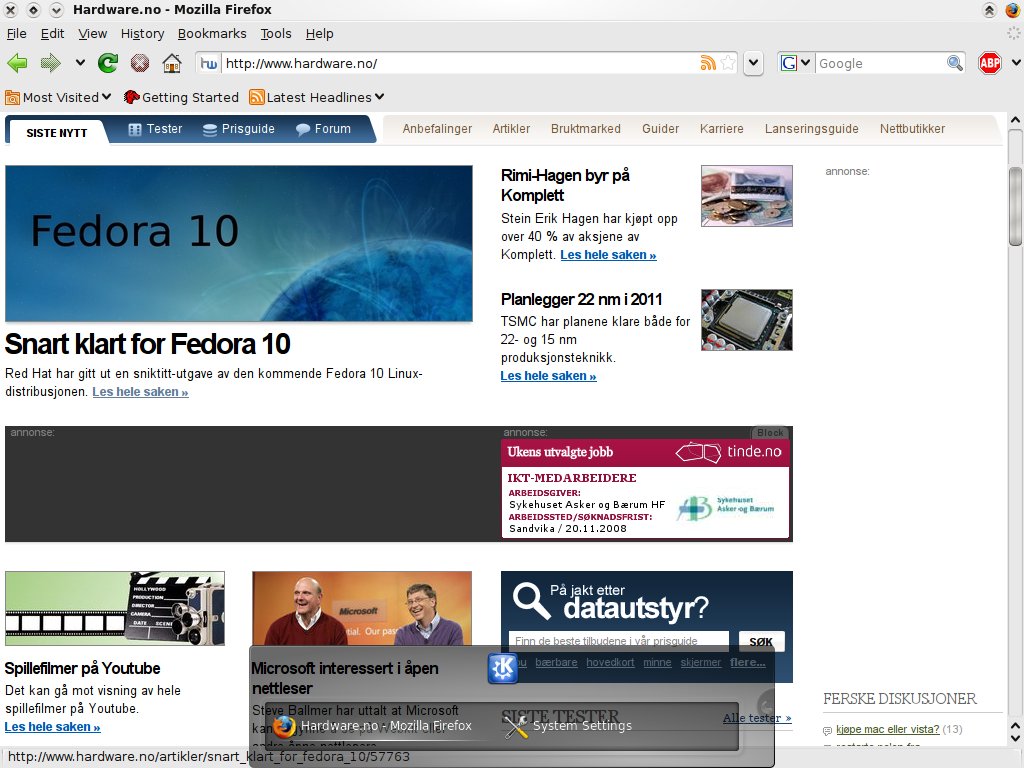Go back with the green back arrow

(x=18, y=63)
